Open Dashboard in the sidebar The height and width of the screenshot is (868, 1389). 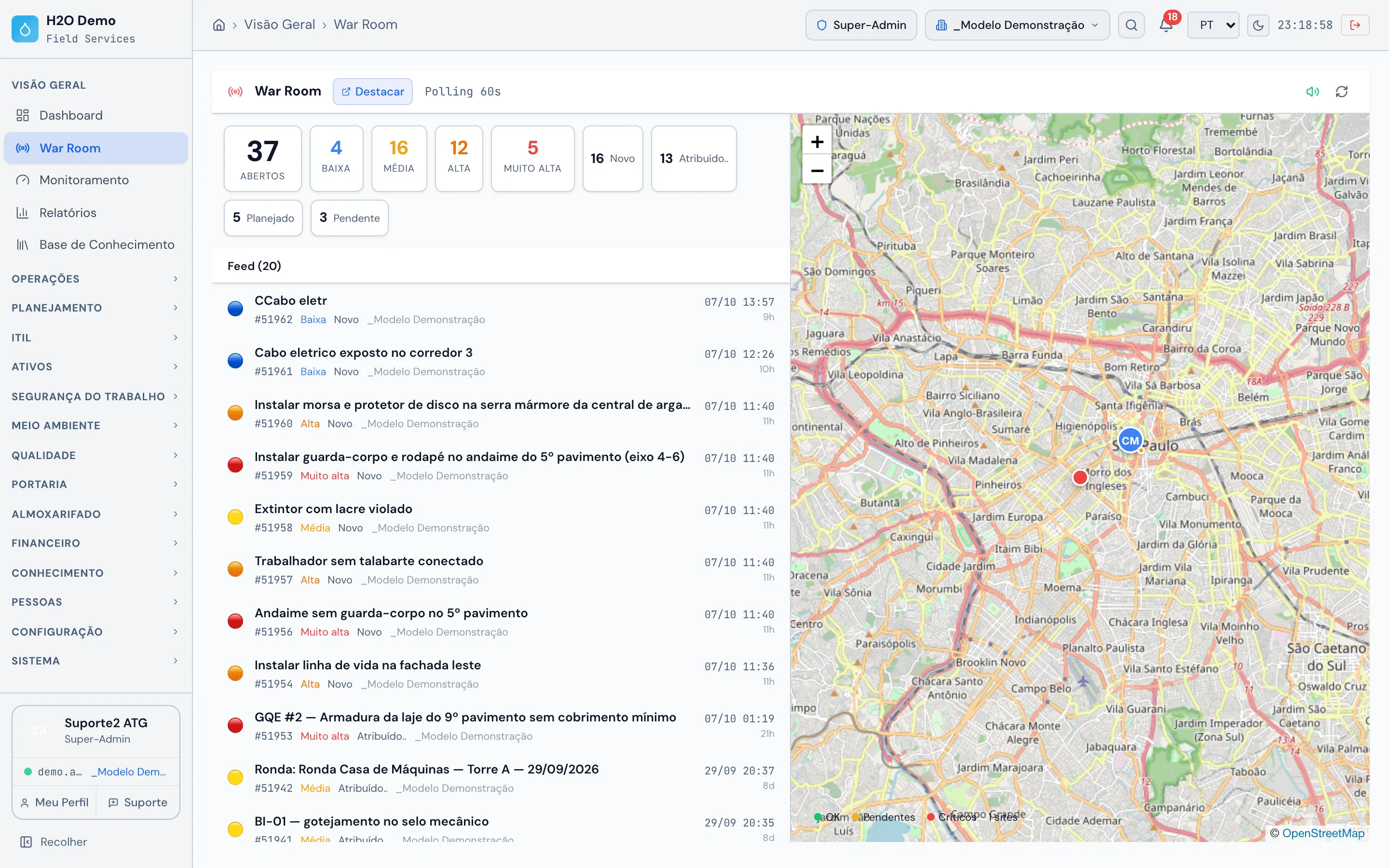[x=96, y=115]
